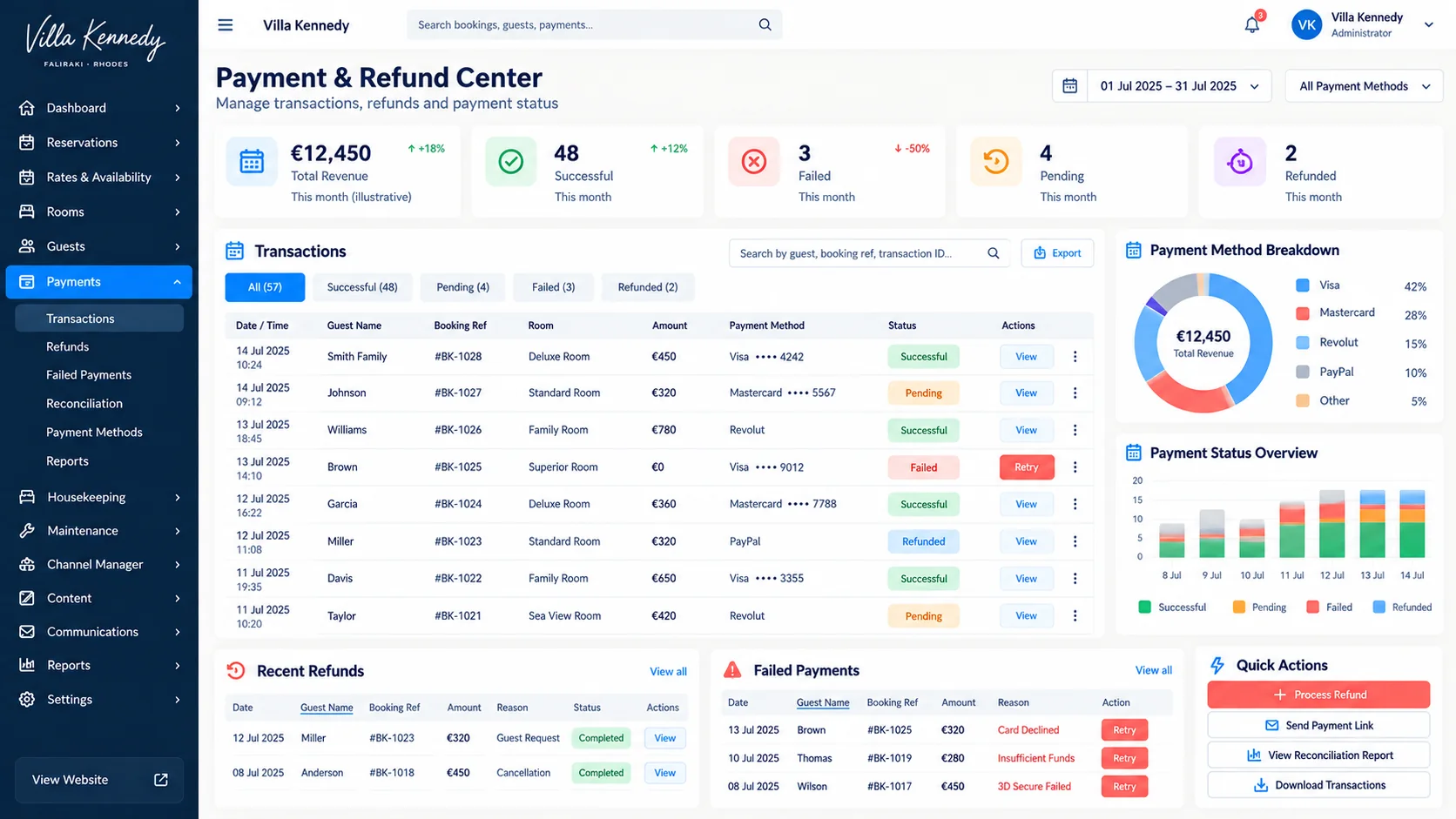Open the date range calendar icon

click(1069, 86)
